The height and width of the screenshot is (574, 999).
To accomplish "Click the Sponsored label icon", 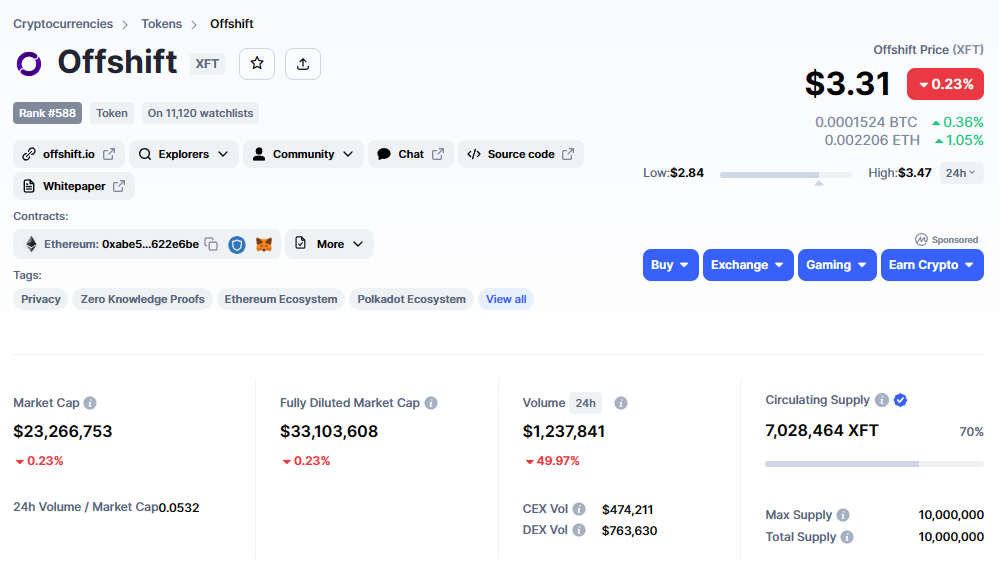I will pyautogui.click(x=921, y=240).
